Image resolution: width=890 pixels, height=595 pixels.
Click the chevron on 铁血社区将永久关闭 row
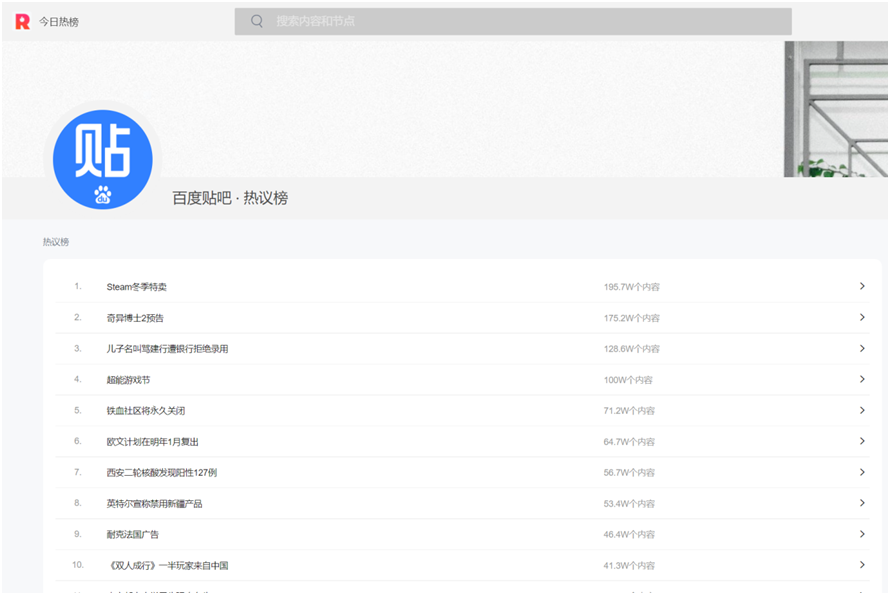862,410
